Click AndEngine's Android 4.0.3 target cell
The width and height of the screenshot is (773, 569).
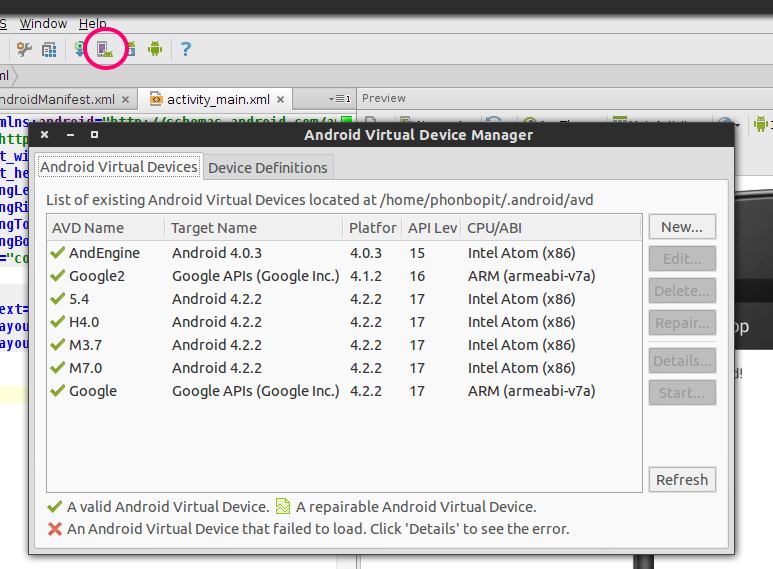[x=217, y=253]
